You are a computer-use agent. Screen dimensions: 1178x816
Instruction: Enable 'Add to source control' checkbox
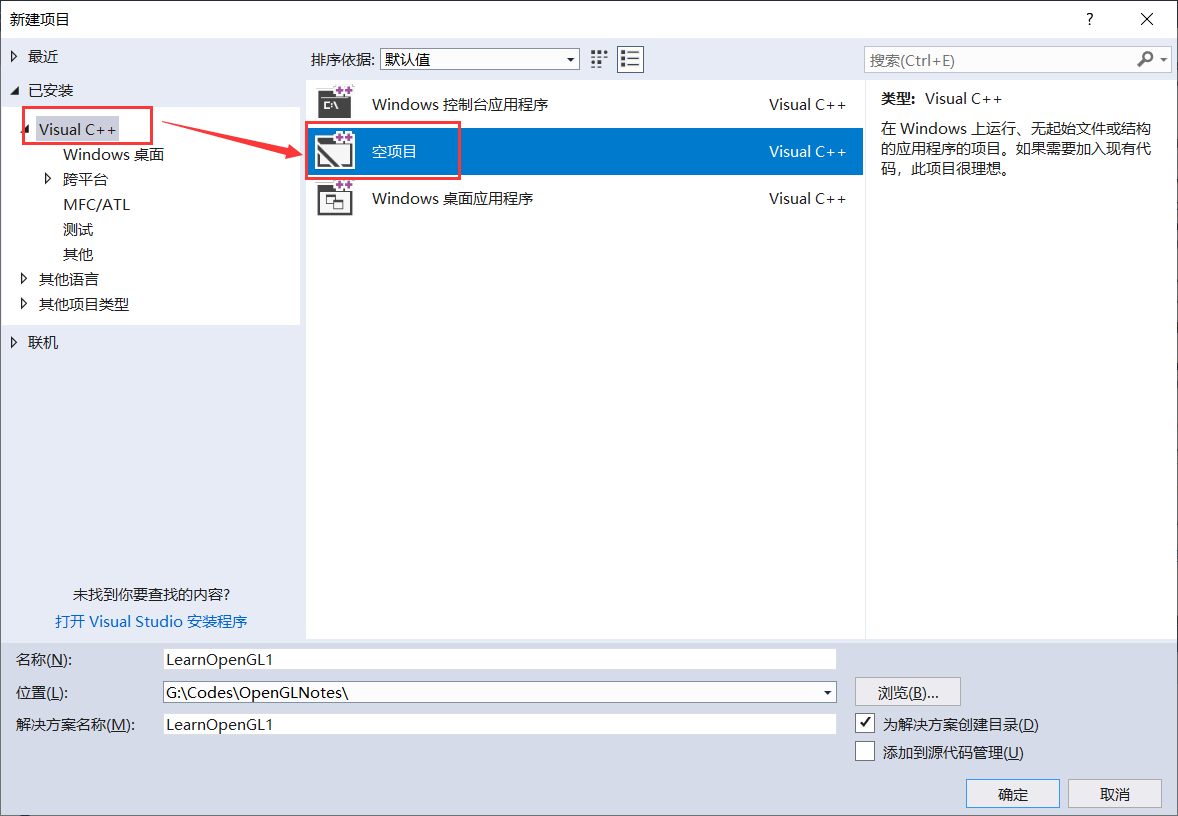[865, 751]
